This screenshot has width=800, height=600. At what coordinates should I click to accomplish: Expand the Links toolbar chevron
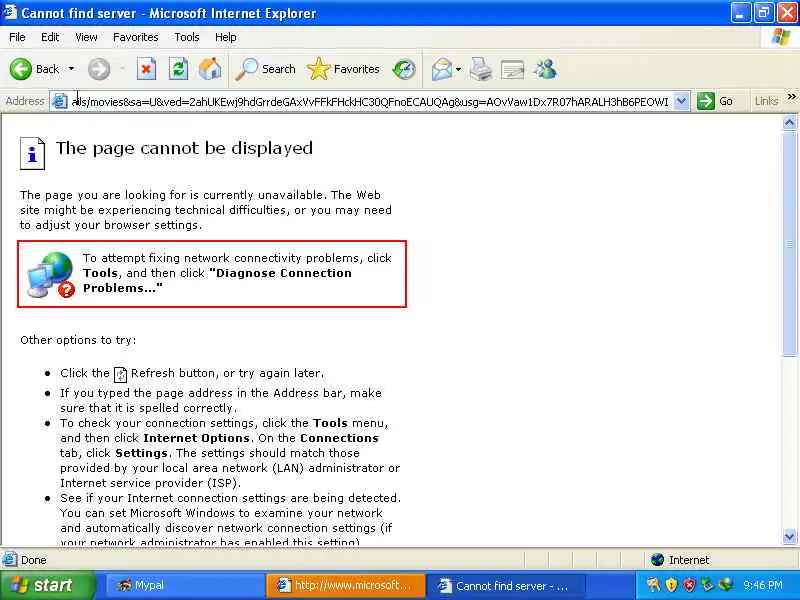(791, 97)
